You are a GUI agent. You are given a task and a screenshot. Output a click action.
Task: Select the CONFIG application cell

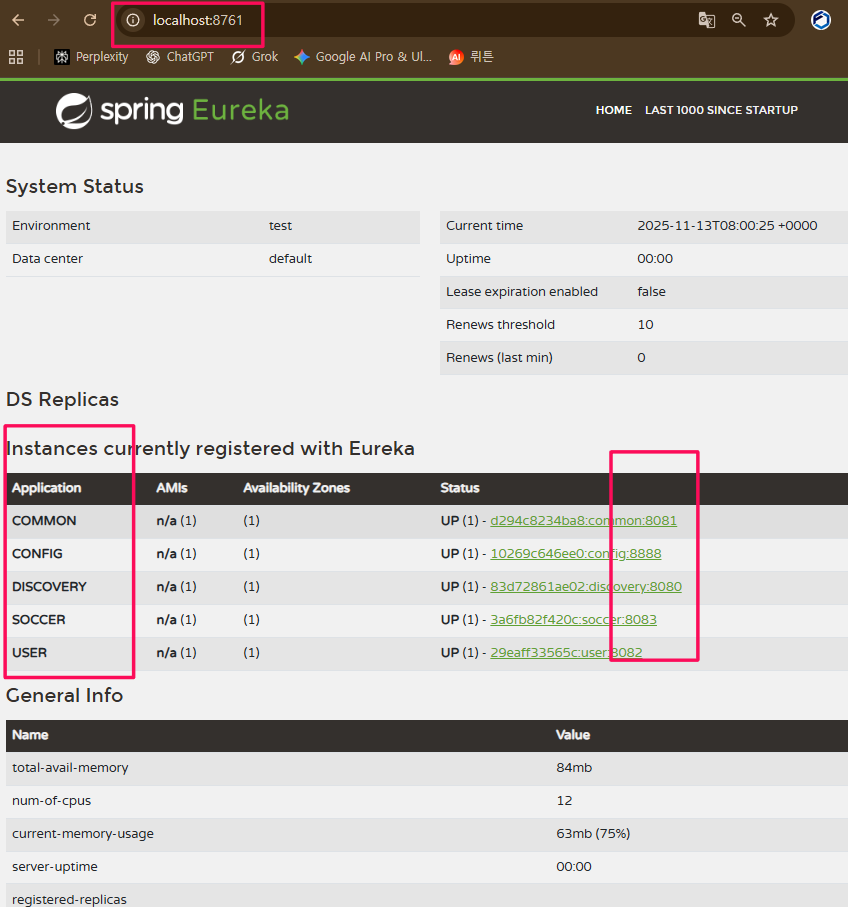(x=37, y=554)
